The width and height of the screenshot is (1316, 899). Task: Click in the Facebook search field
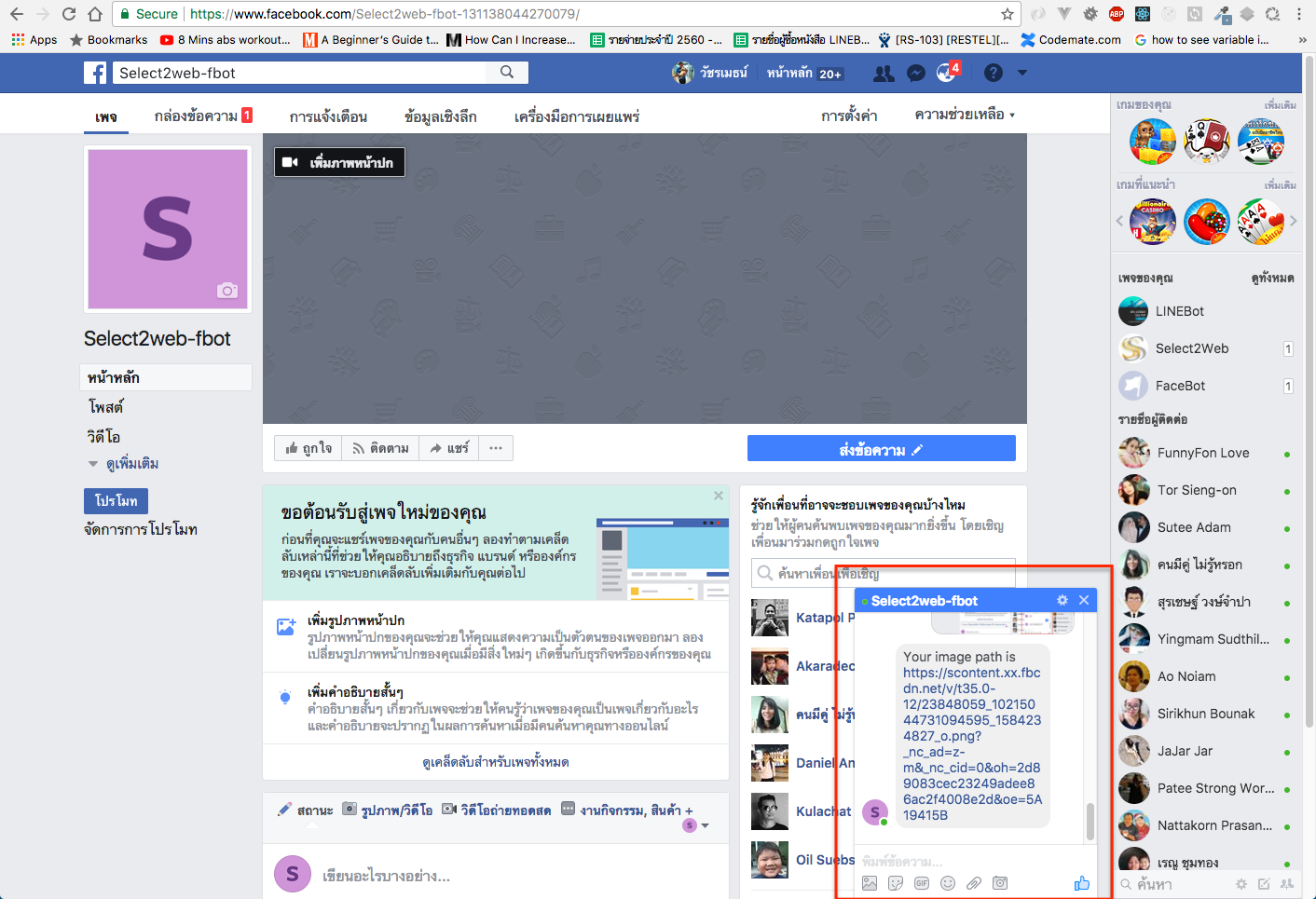click(300, 73)
